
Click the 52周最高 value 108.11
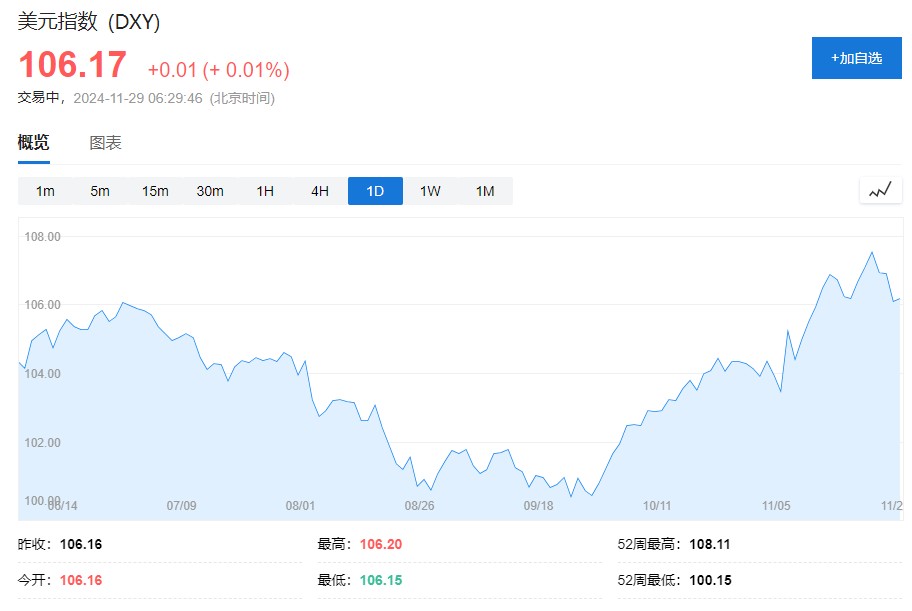pyautogui.click(x=710, y=545)
